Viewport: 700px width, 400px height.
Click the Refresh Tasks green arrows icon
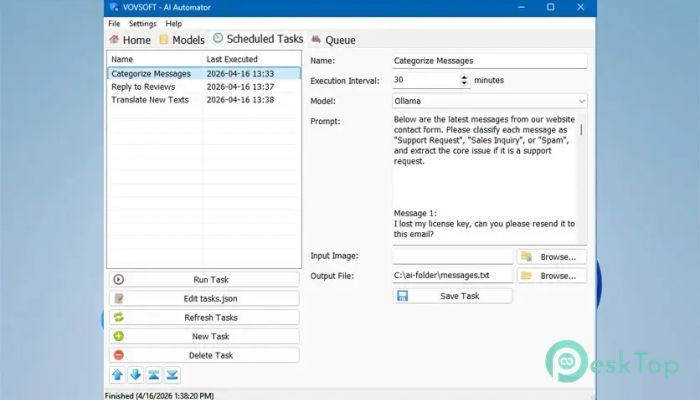click(x=119, y=317)
